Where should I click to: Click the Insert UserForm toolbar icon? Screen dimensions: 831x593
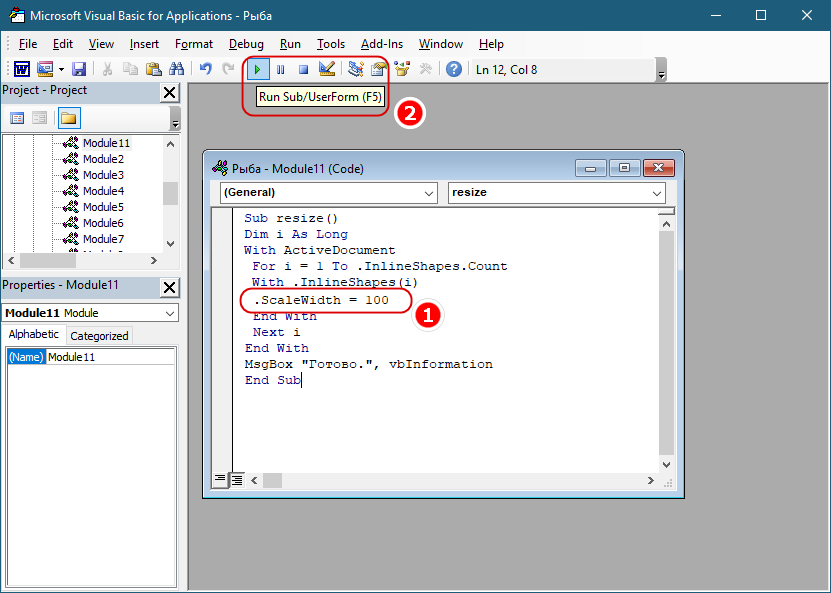(x=45, y=69)
